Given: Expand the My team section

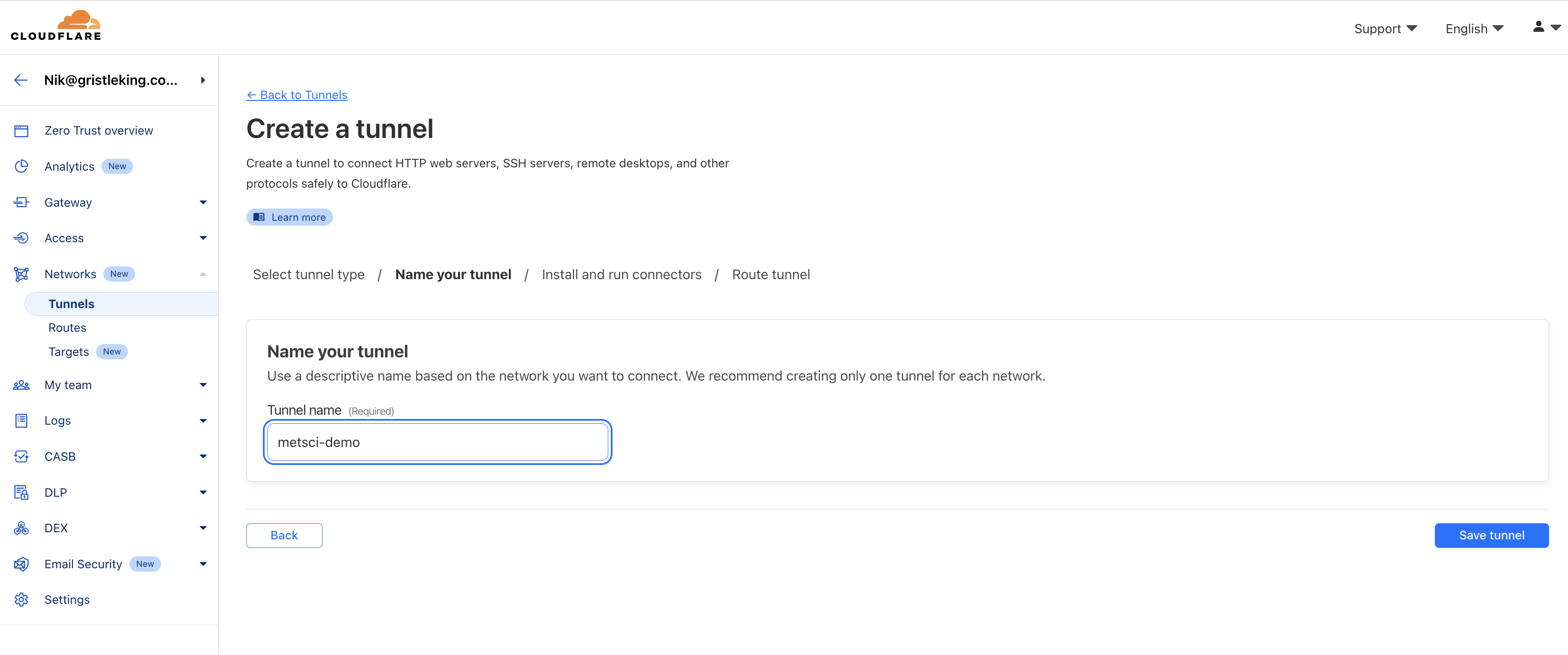Looking at the screenshot, I should 203,384.
